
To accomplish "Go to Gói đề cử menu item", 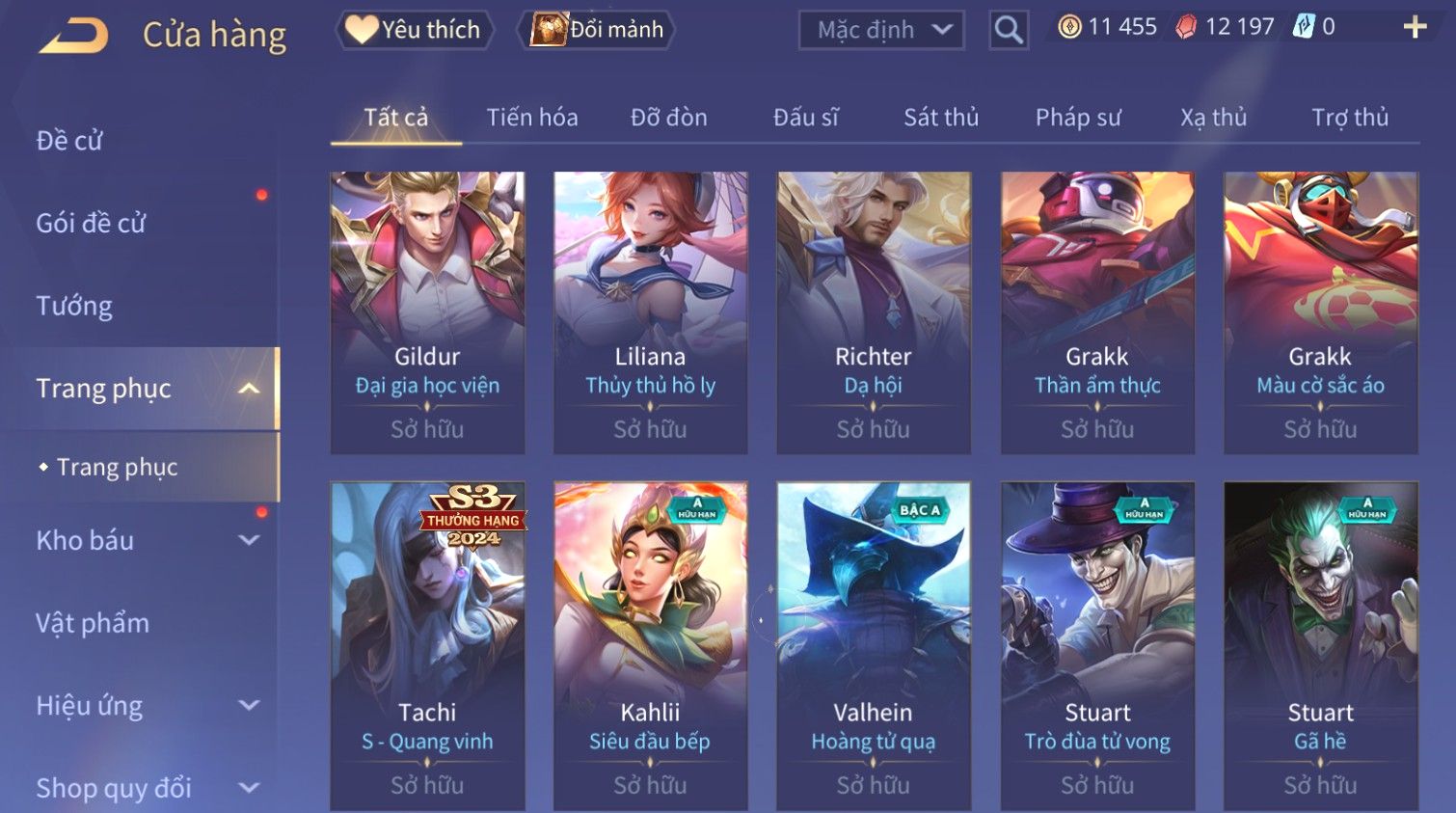I will pyautogui.click(x=91, y=223).
